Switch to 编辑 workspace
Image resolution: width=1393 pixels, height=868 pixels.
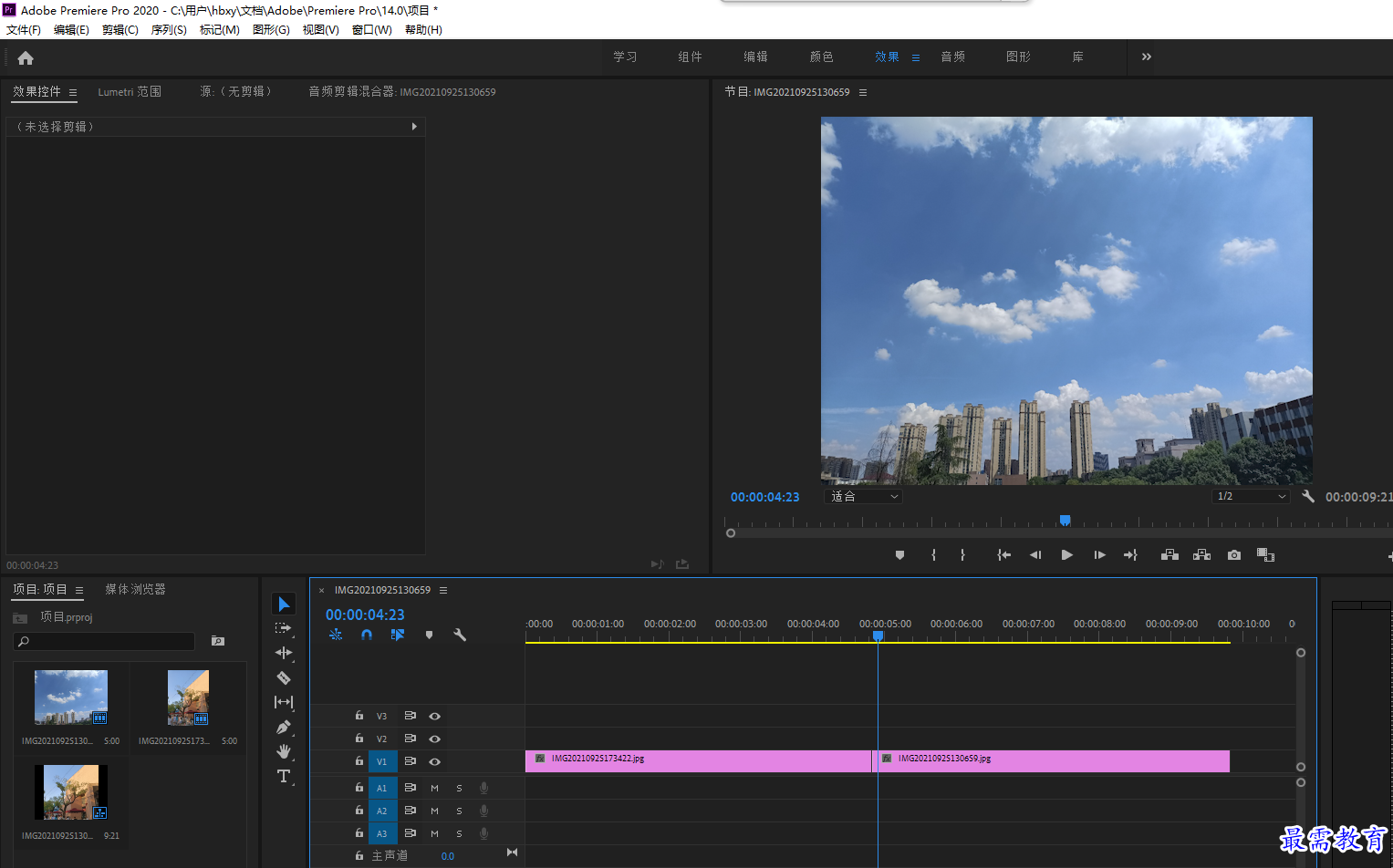(x=755, y=57)
